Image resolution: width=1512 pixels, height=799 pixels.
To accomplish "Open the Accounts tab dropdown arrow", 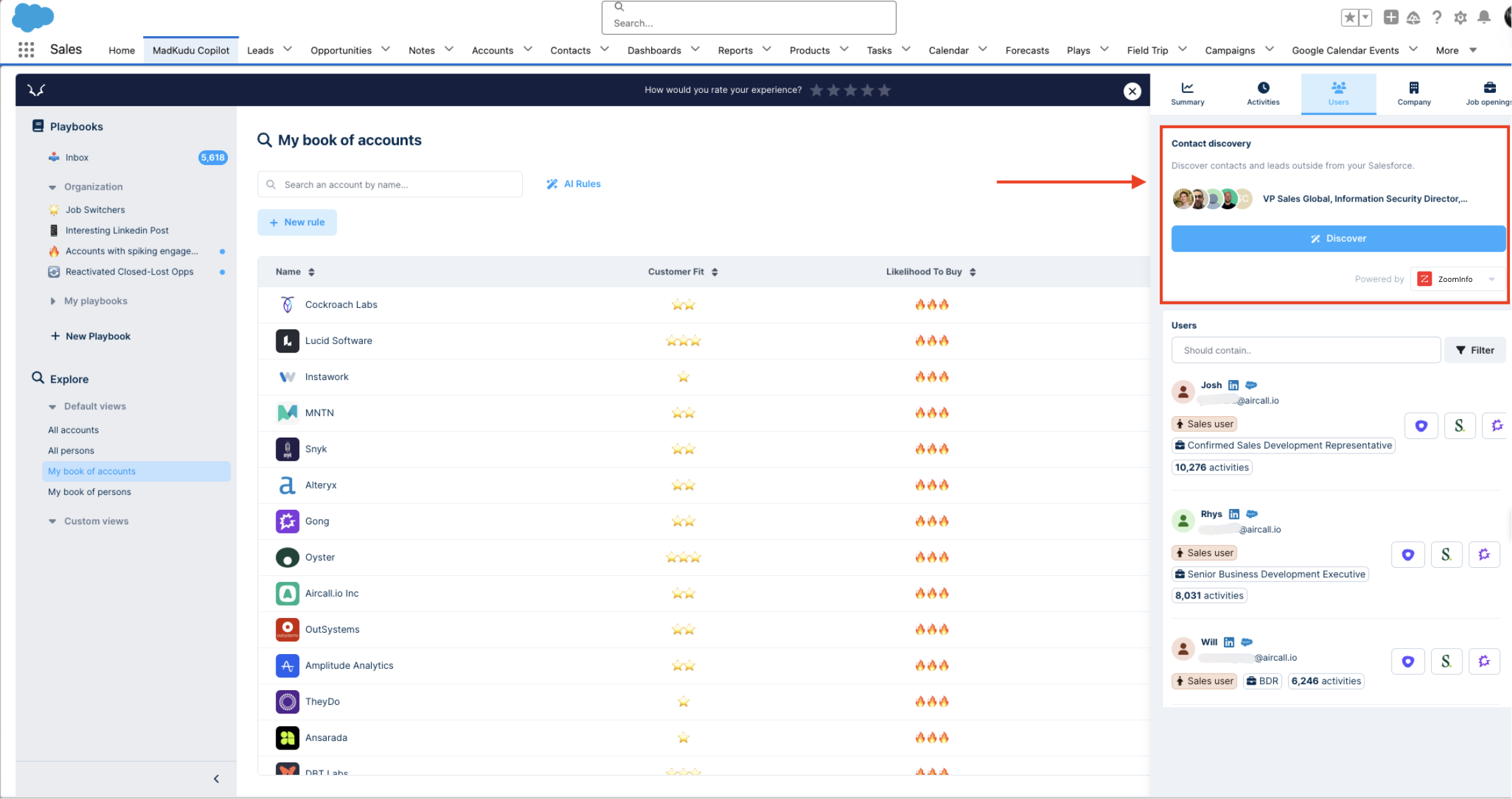I will coord(528,49).
